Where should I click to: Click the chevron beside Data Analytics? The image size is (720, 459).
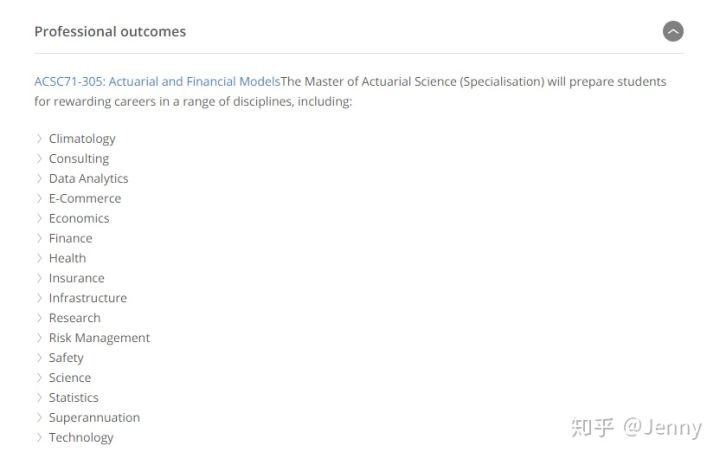(39, 178)
